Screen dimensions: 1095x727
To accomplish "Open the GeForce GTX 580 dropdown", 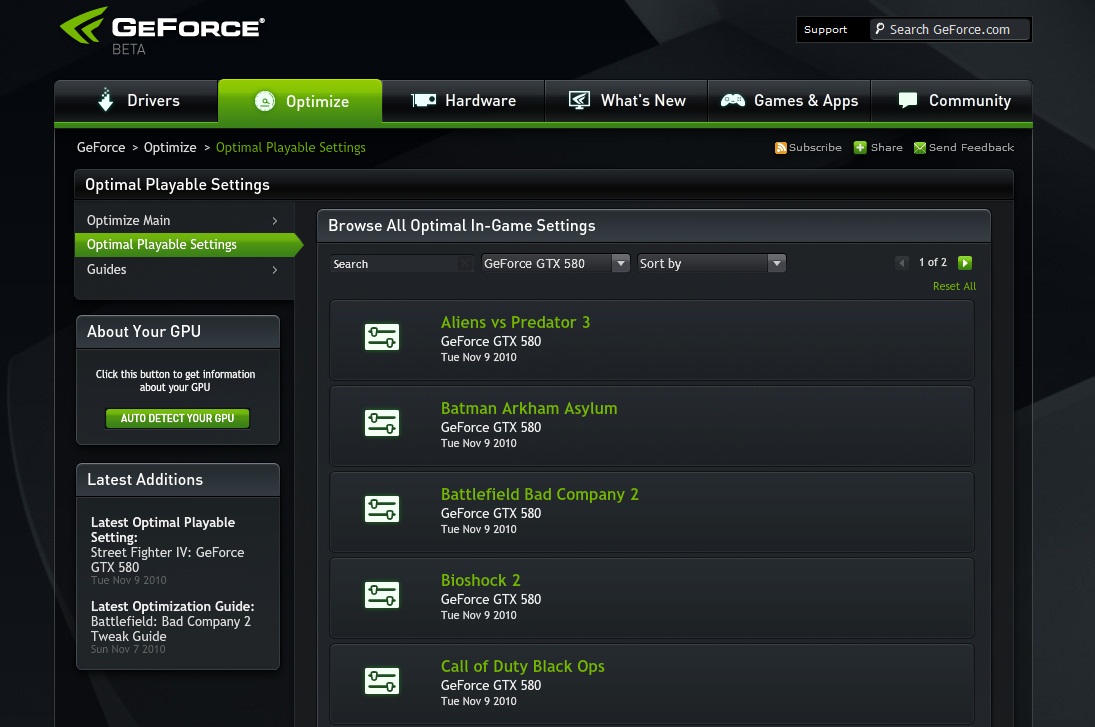I will point(556,263).
